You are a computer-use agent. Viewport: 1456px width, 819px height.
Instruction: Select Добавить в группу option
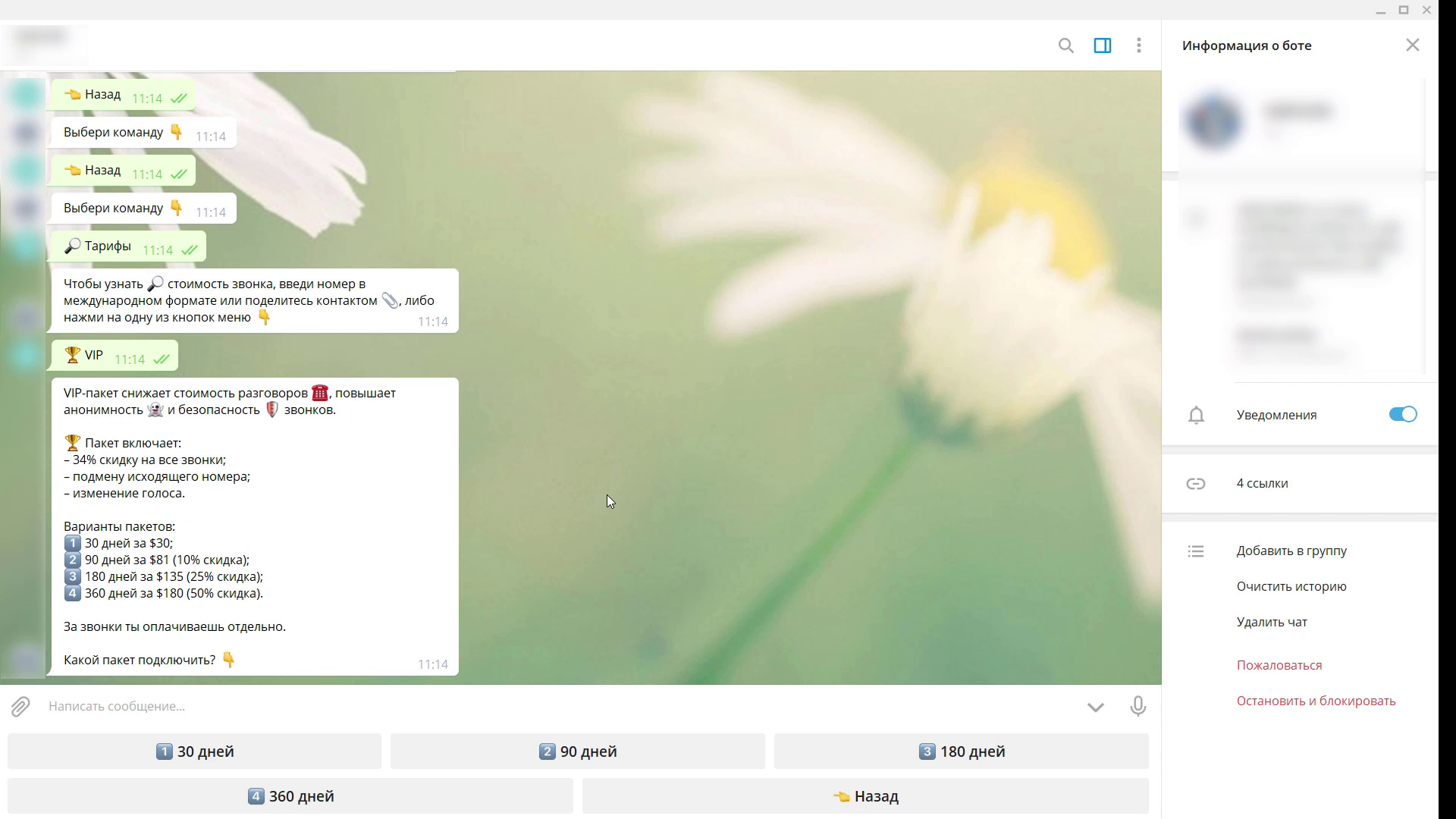click(x=1291, y=551)
